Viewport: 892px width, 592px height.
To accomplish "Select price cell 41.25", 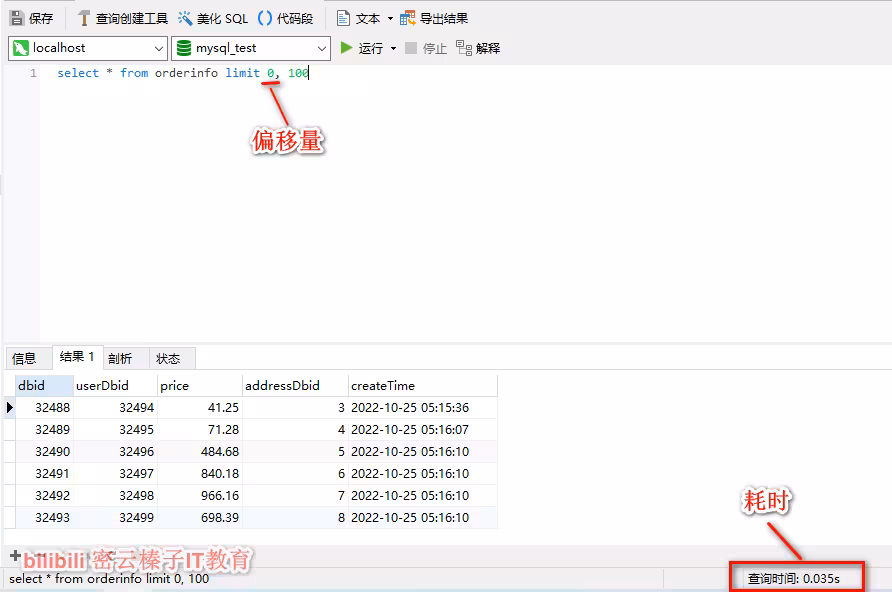I will coord(200,408).
